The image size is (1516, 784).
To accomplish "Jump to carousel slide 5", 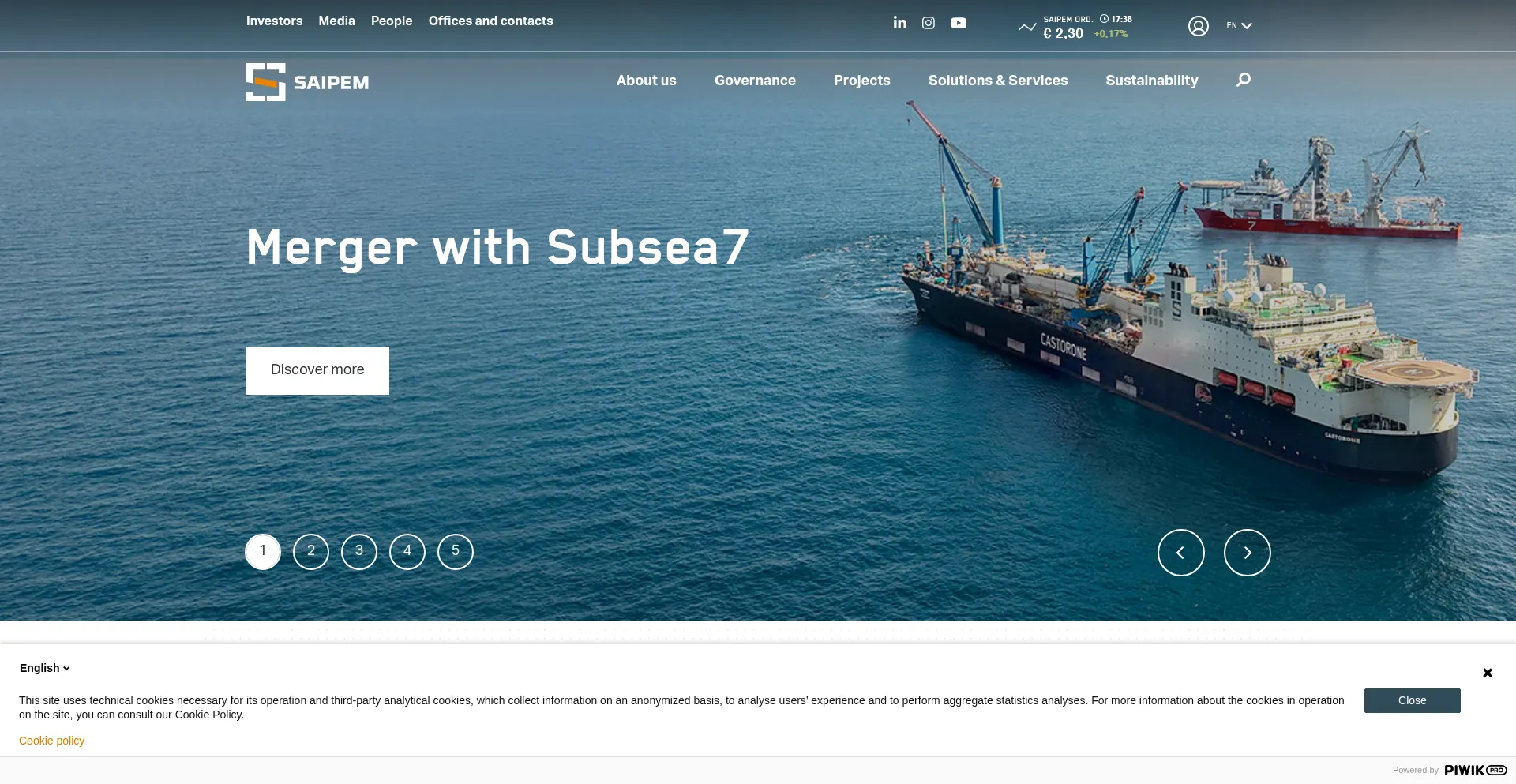I will point(456,551).
